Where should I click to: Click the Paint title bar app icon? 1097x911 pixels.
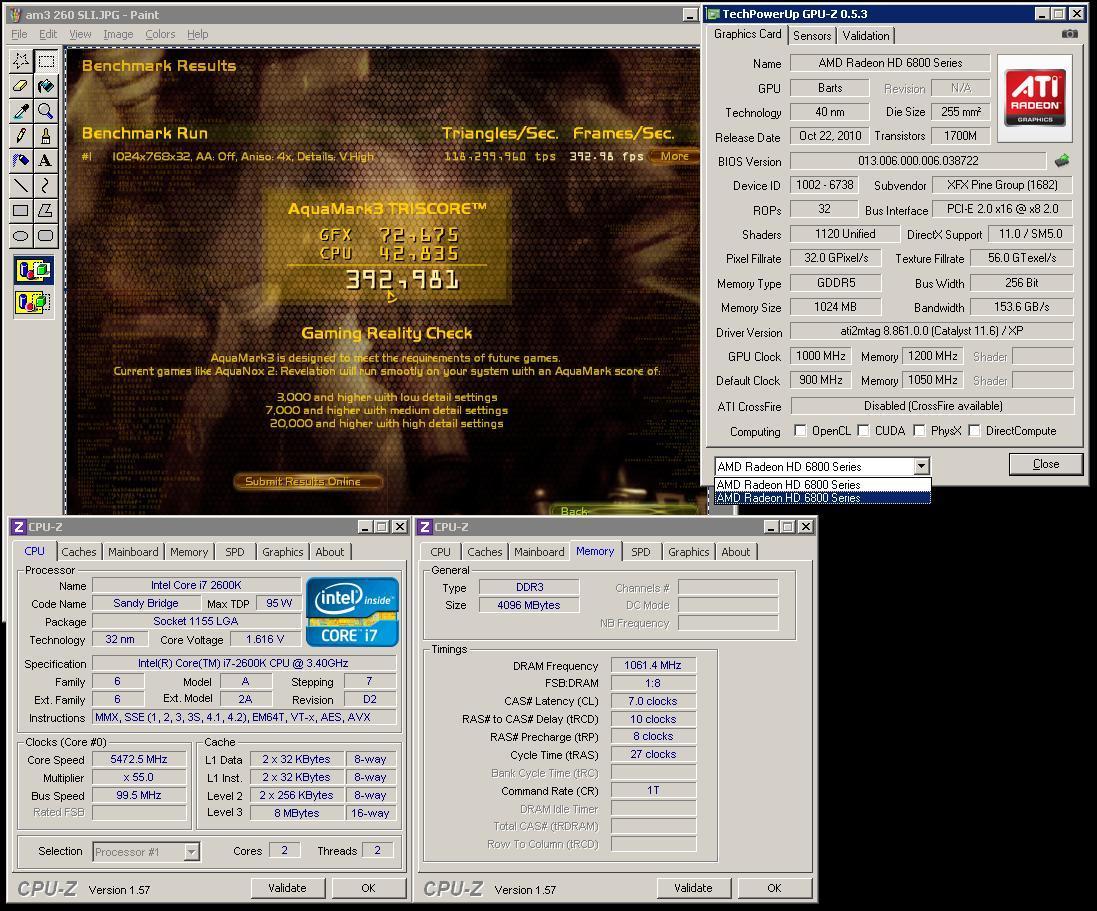(x=15, y=14)
